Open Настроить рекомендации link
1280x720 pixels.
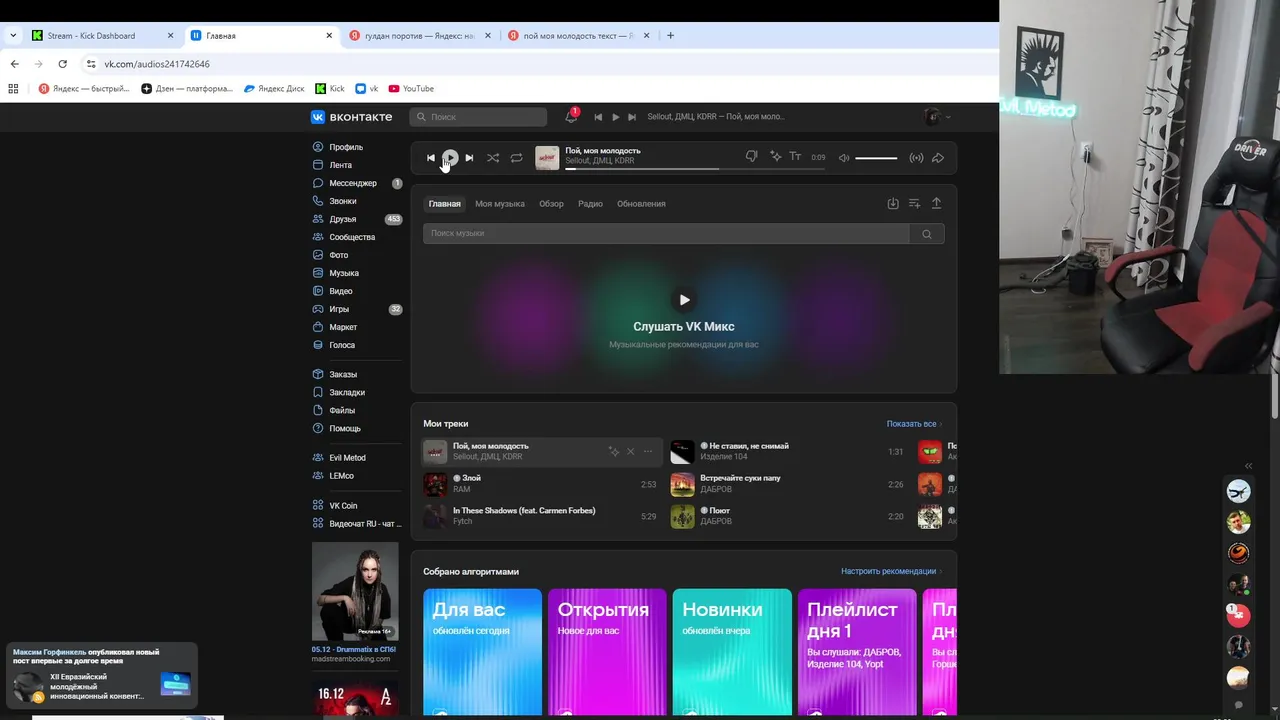click(x=891, y=572)
